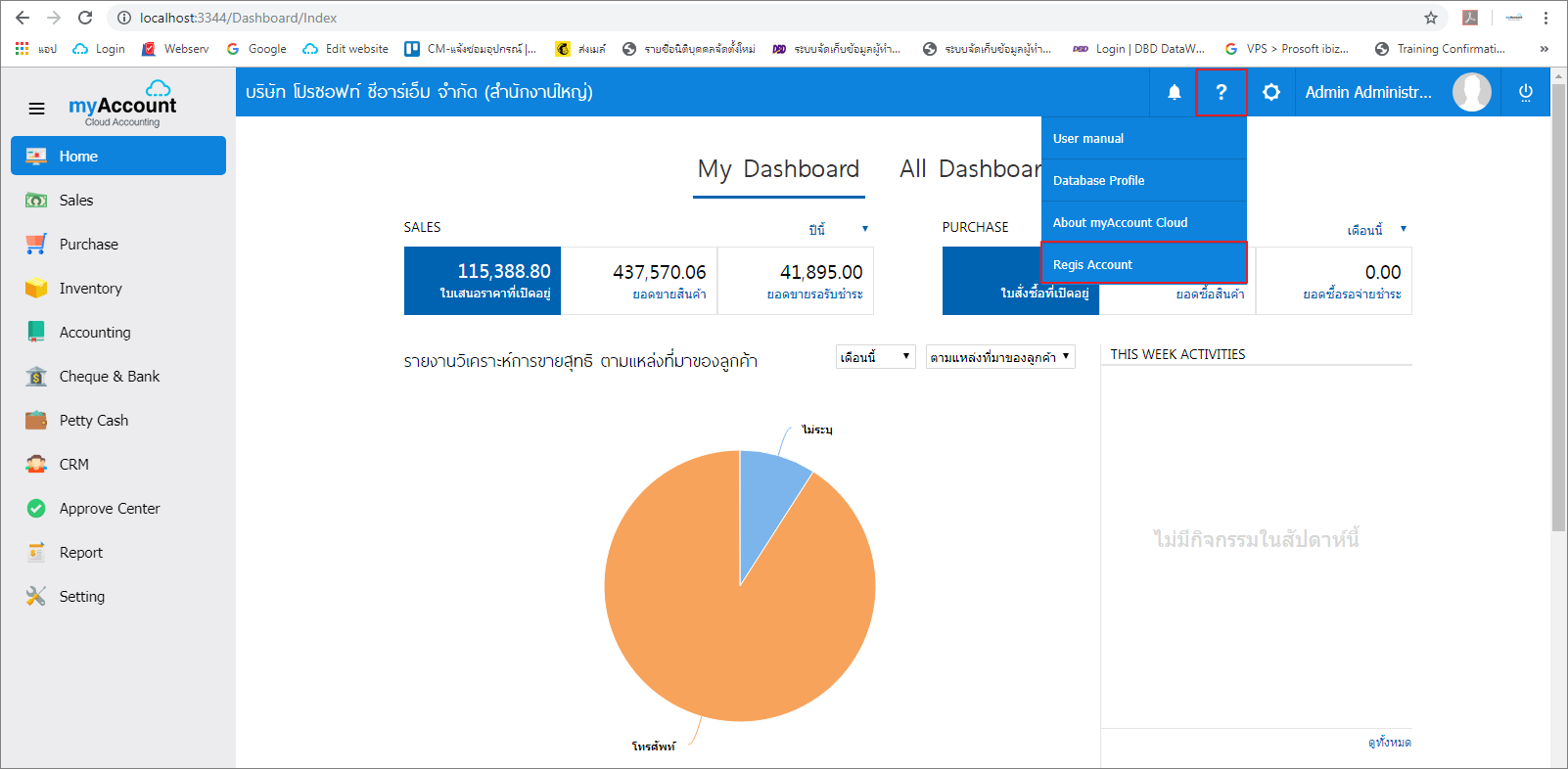Click the Setting tools icon
The image size is (1568, 769).
36,597
